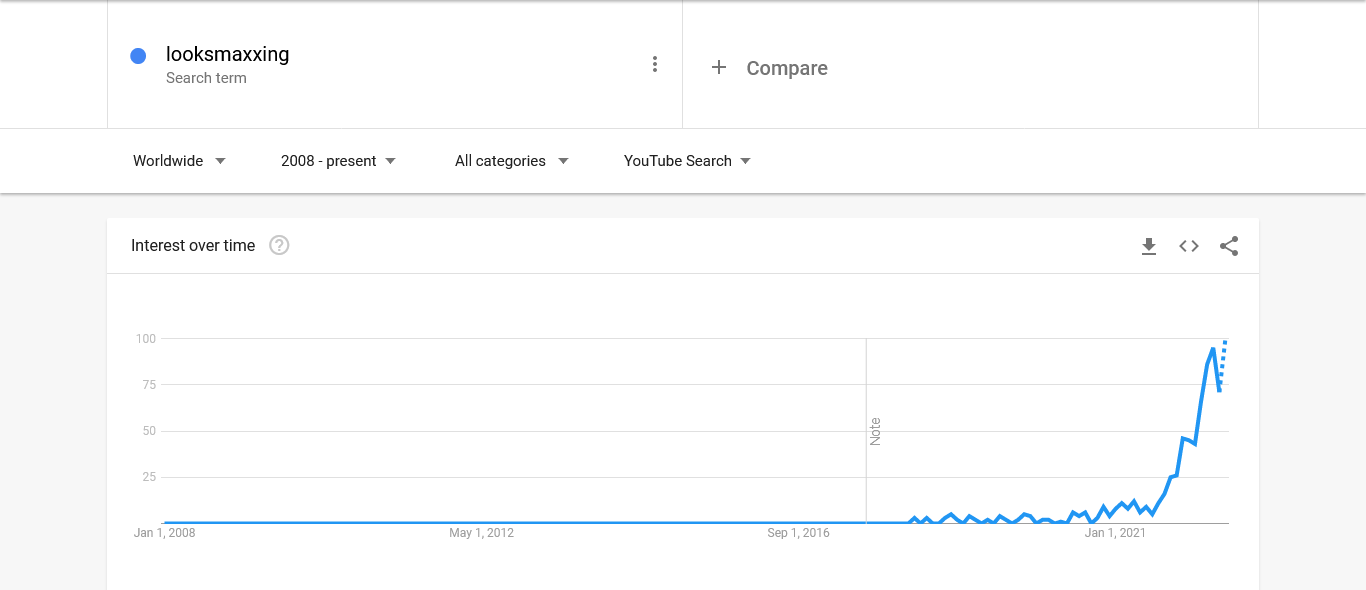Download the Interest over time CSV
The image size is (1366, 590).
tap(1149, 246)
